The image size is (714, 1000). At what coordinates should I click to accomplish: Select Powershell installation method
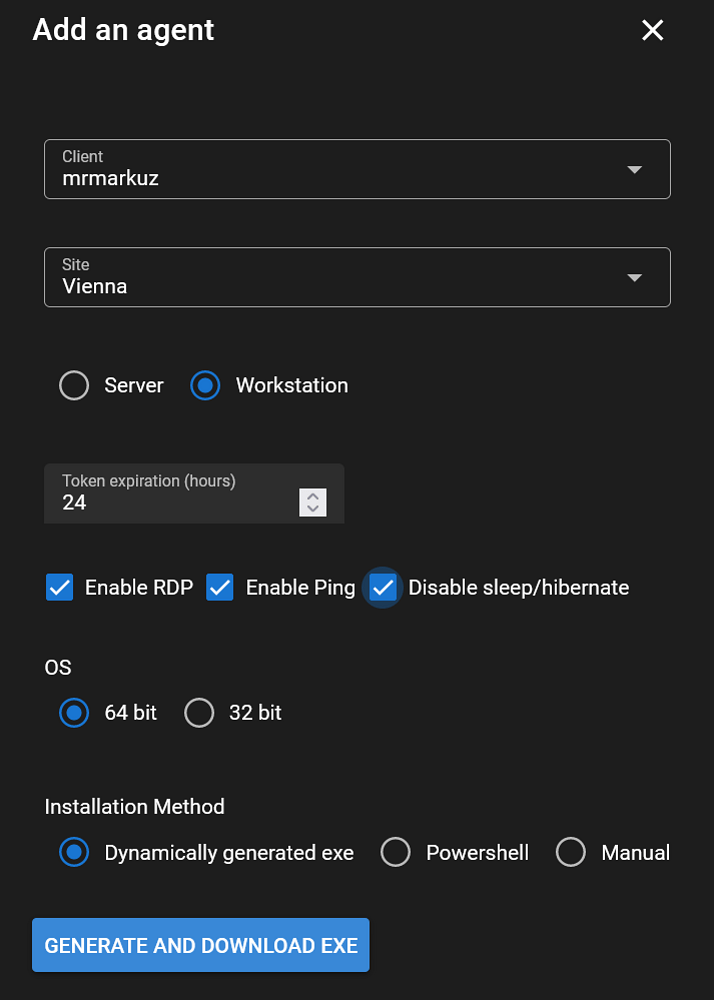tap(395, 852)
